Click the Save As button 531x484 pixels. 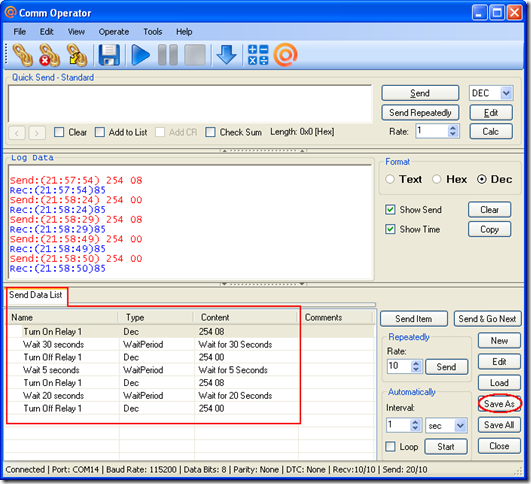499,404
